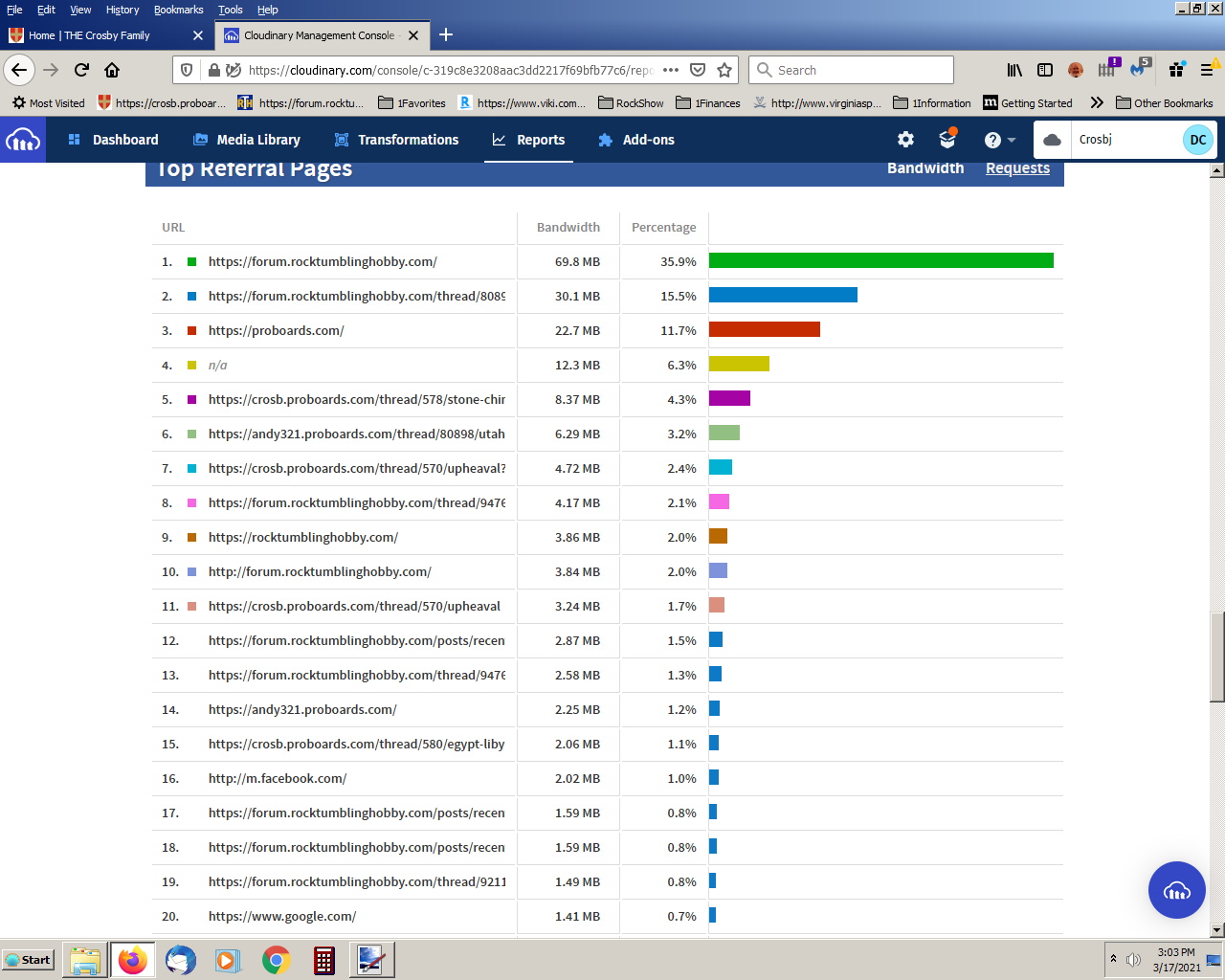Viewport: 1225px width, 980px height.
Task: Click the Cloudinary logo icon
Action: point(23,140)
